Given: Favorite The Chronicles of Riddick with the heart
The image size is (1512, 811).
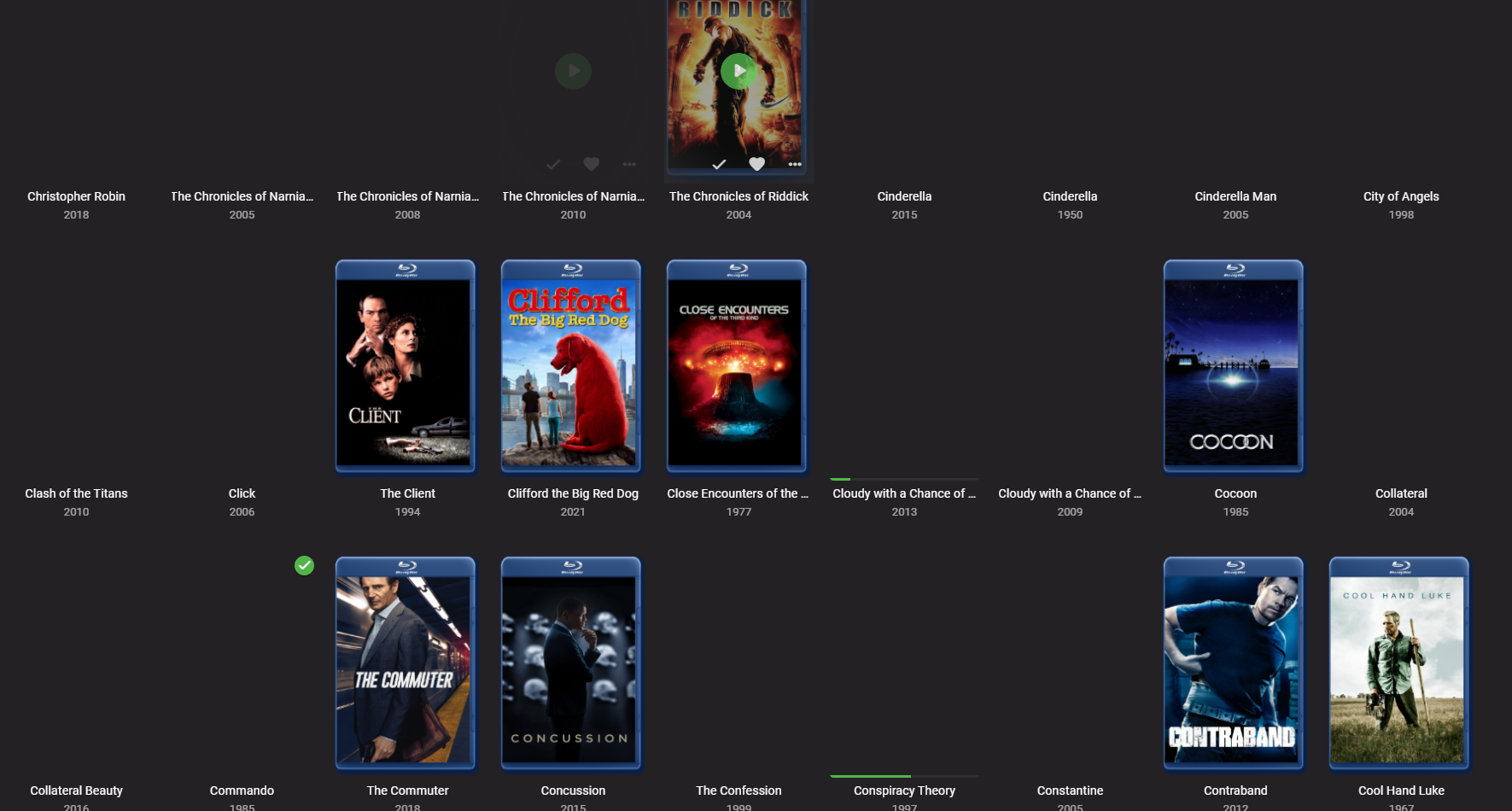Looking at the screenshot, I should 756,164.
